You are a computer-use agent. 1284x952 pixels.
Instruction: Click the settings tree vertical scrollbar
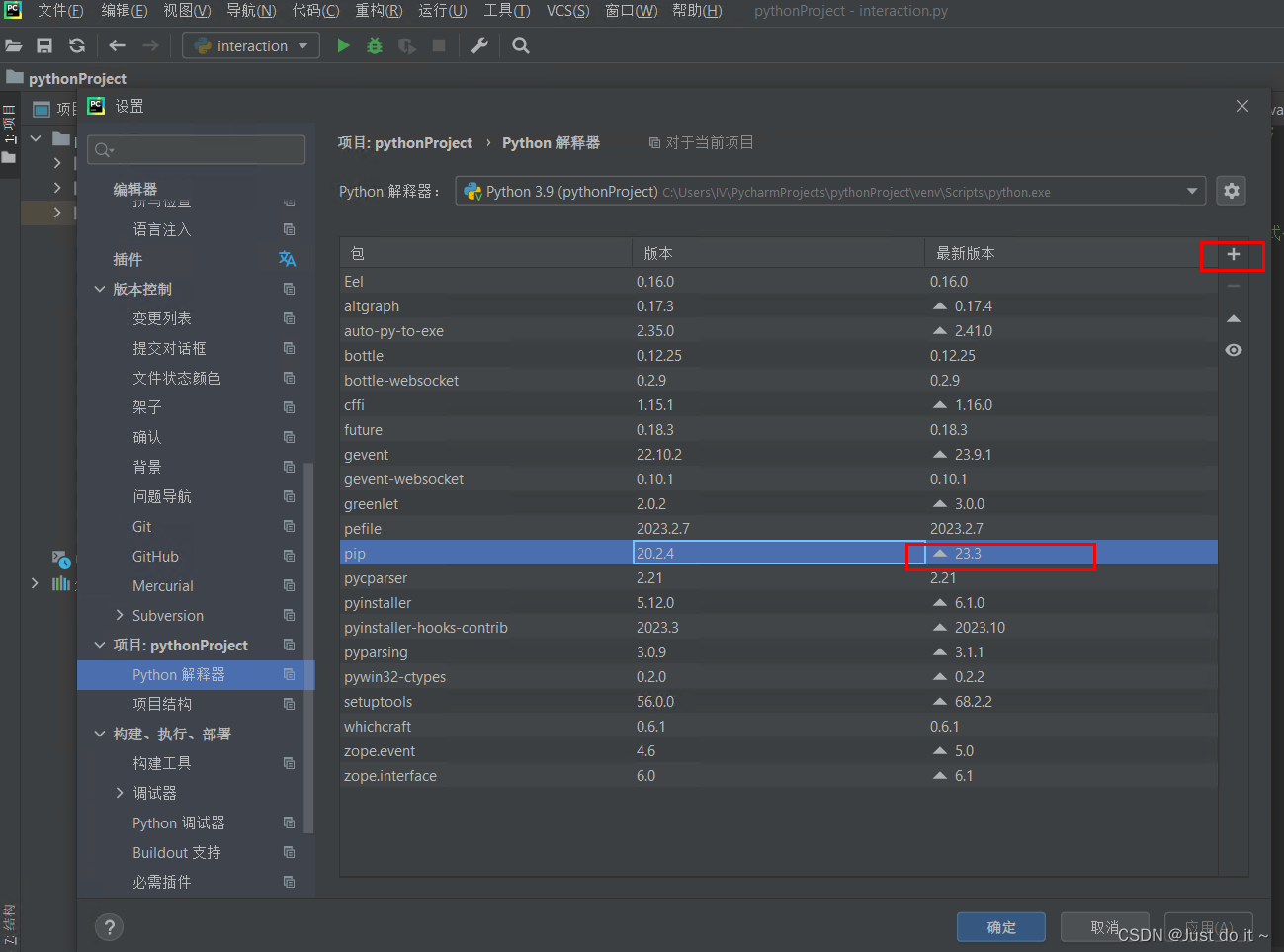click(x=308, y=648)
